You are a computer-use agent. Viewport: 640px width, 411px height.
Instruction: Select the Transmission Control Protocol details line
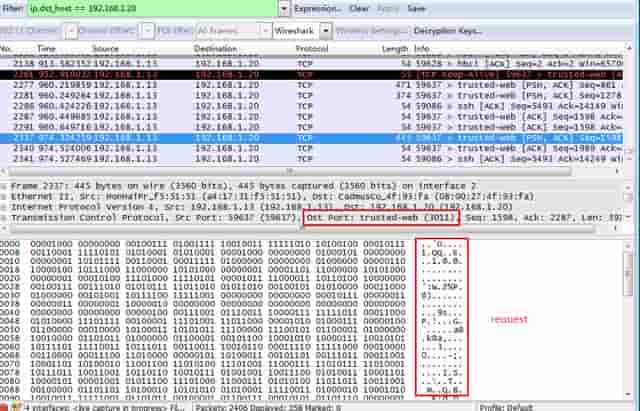click(x=316, y=218)
